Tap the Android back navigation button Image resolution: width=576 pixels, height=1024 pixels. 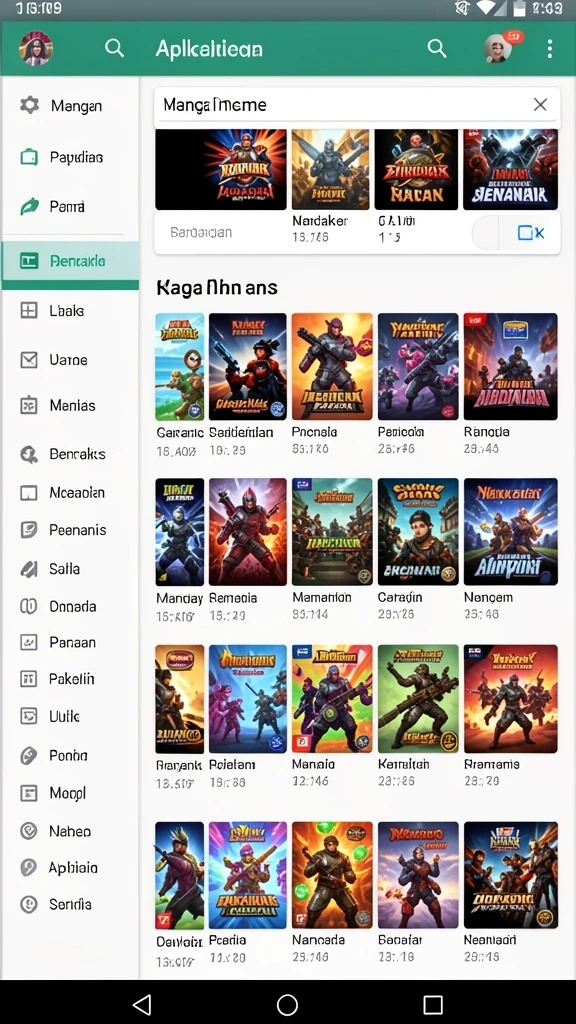(142, 1004)
